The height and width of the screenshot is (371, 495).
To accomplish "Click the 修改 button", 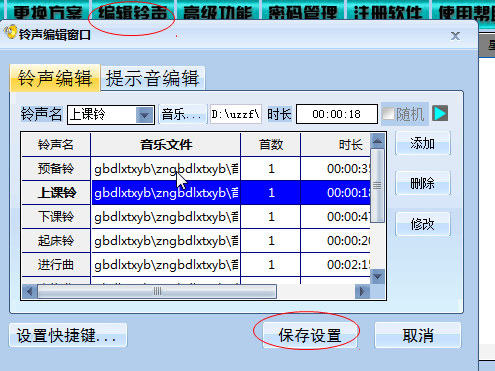I will 423,224.
